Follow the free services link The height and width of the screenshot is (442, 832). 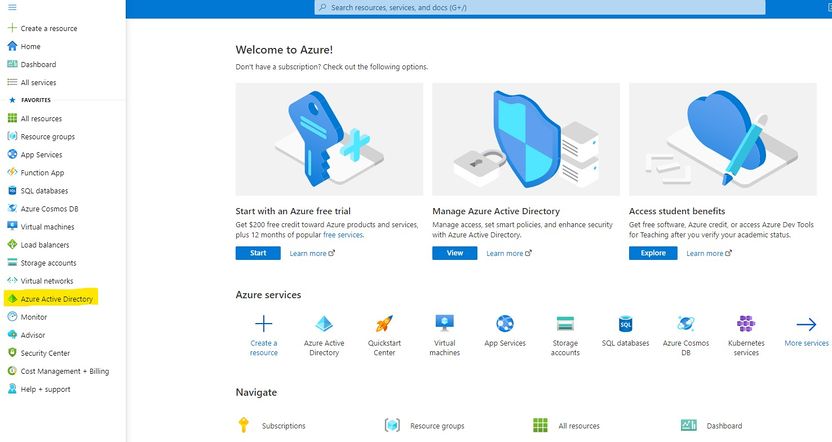tap(343, 235)
